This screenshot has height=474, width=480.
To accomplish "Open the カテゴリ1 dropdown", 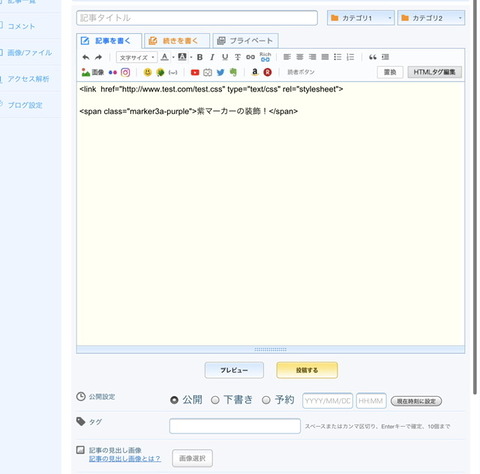I will coord(361,18).
